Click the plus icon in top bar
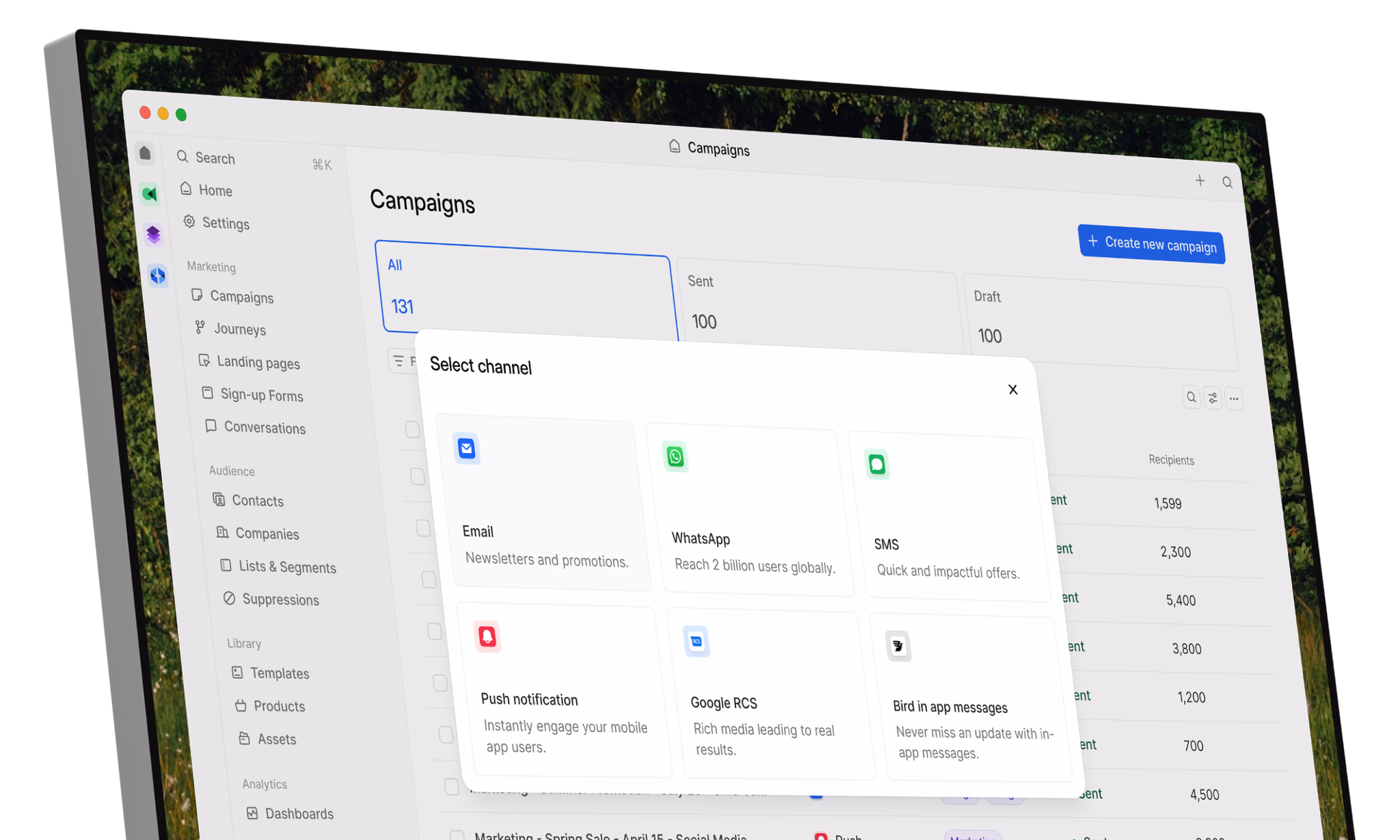This screenshot has width=1400, height=840. (1200, 180)
